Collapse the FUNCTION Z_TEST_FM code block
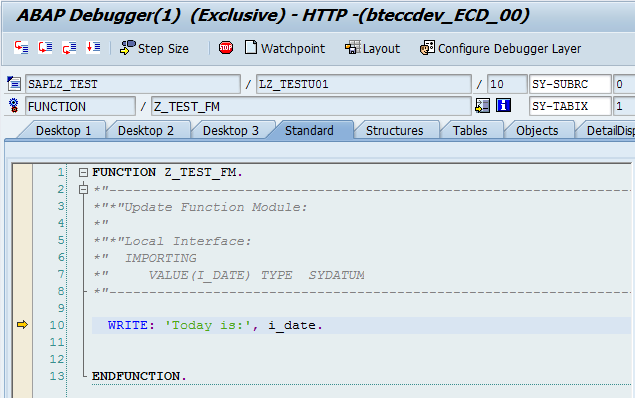Image resolution: width=635 pixels, height=398 pixels. coord(83,172)
